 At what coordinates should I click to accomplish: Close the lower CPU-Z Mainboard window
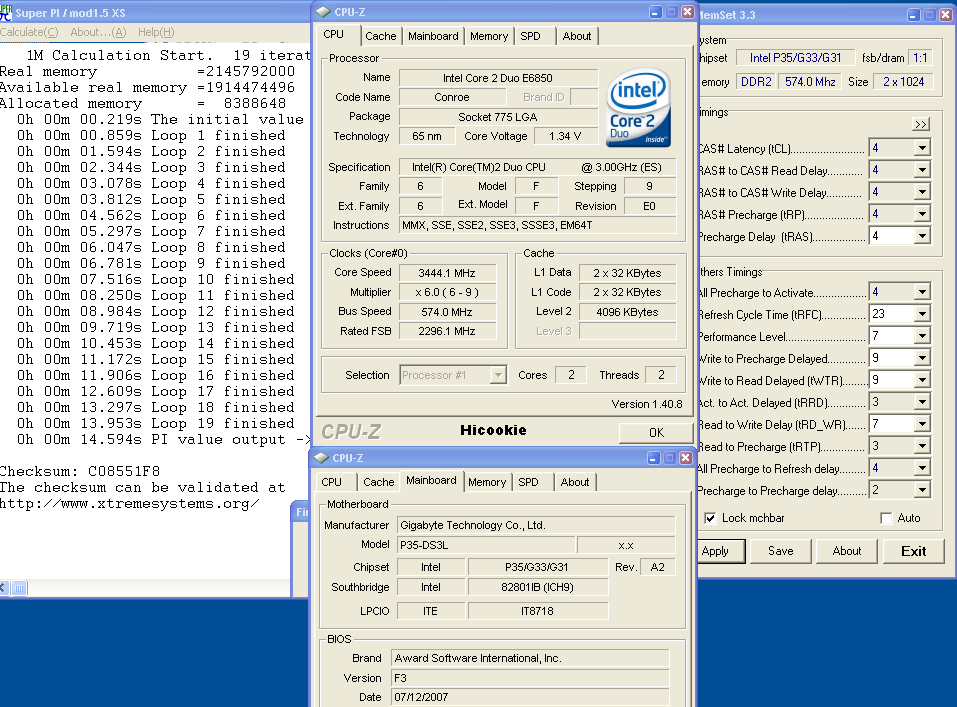[x=686, y=458]
